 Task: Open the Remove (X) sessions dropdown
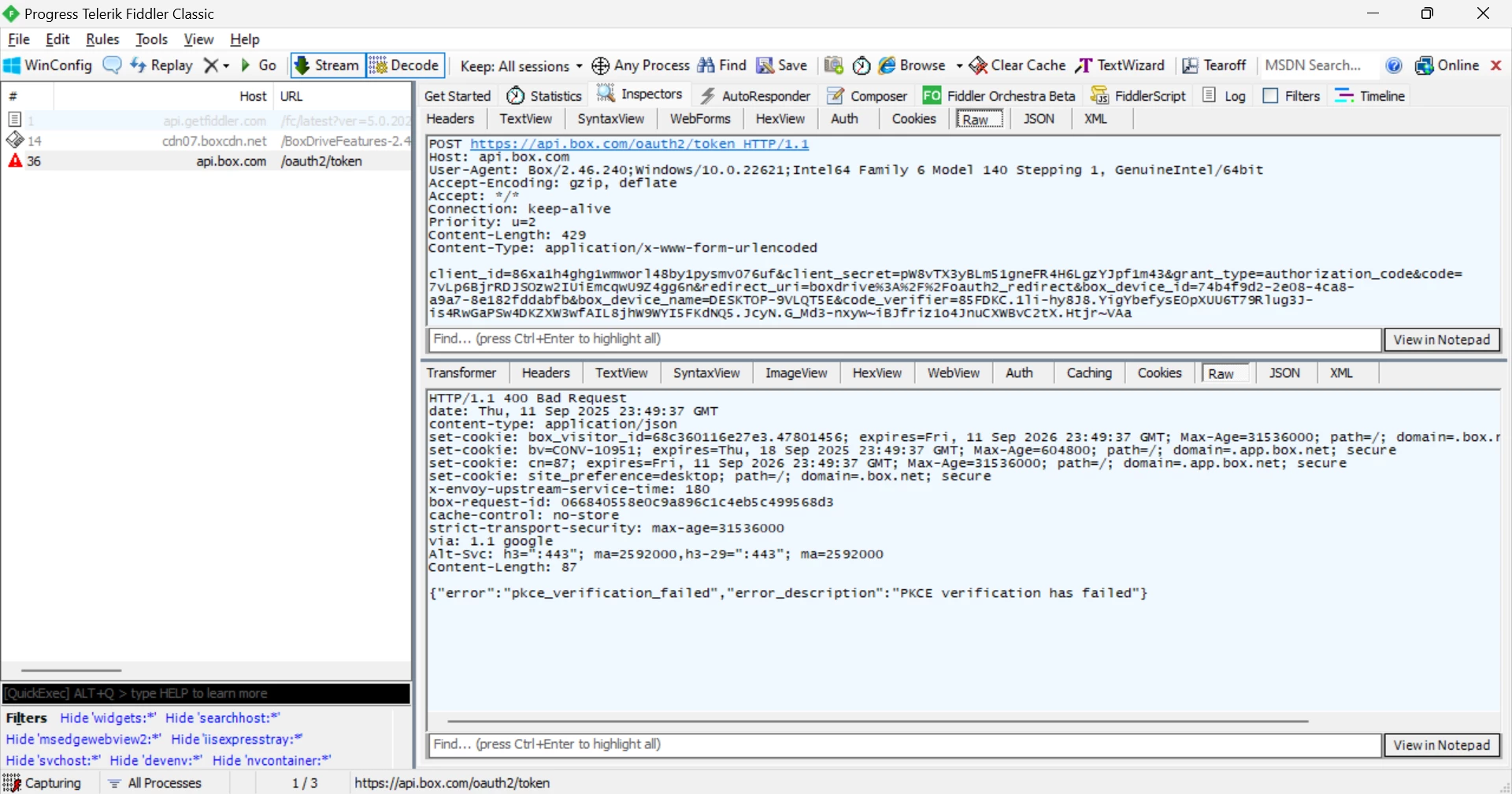[217, 65]
